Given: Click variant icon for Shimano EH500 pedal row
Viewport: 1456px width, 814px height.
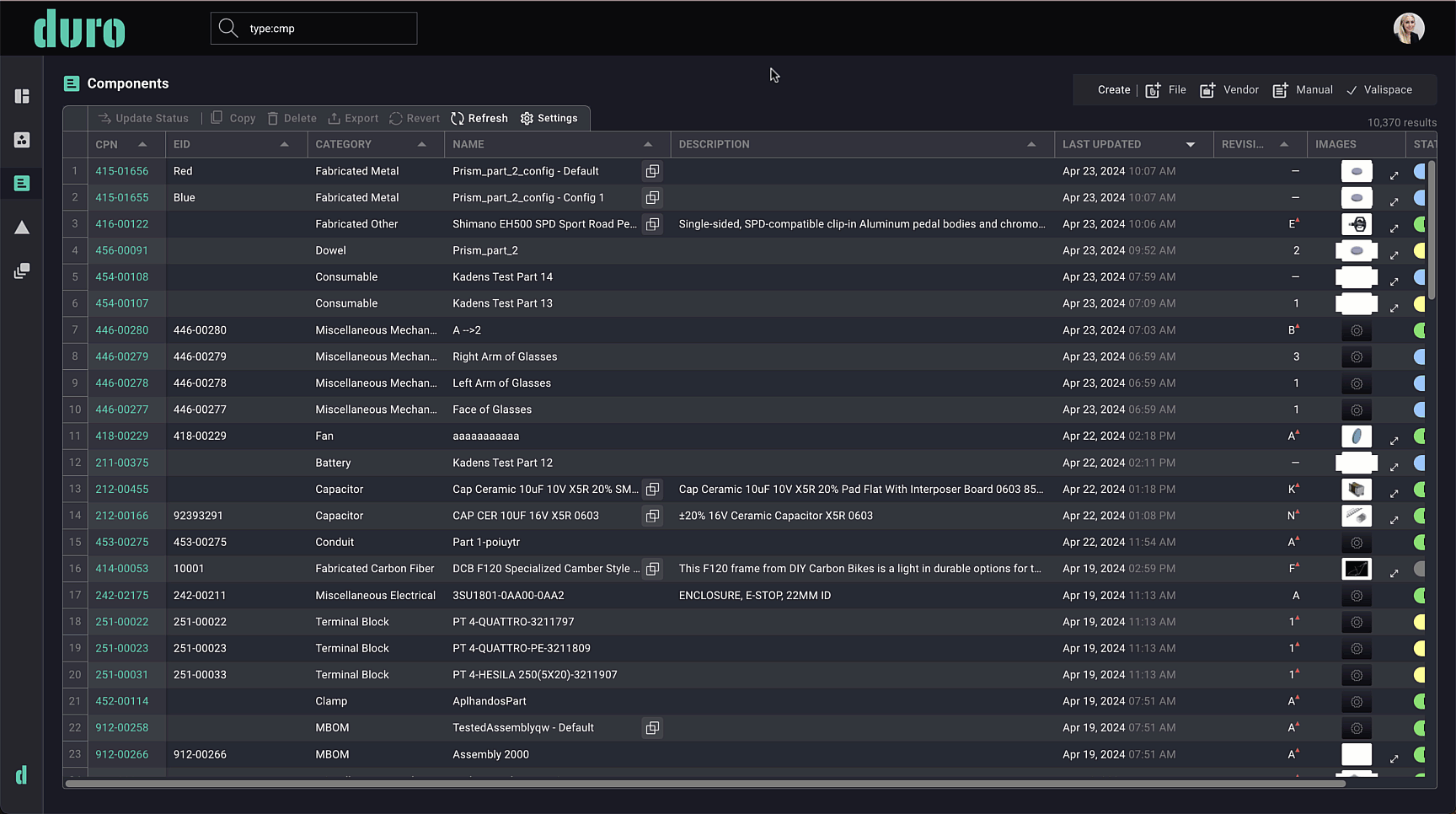Looking at the screenshot, I should click(652, 224).
